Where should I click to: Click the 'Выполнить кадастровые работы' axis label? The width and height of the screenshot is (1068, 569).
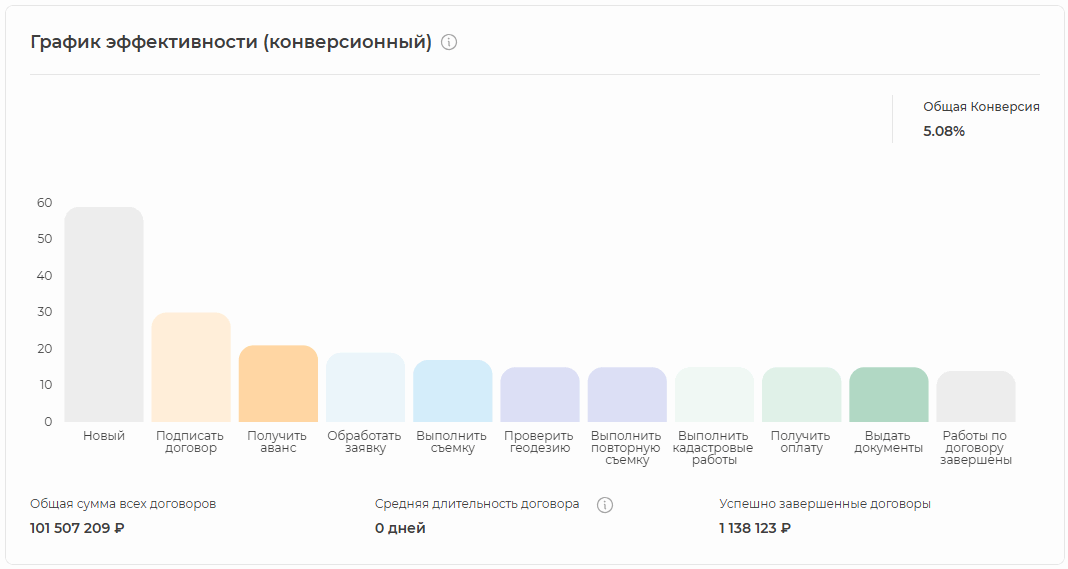click(x=713, y=448)
